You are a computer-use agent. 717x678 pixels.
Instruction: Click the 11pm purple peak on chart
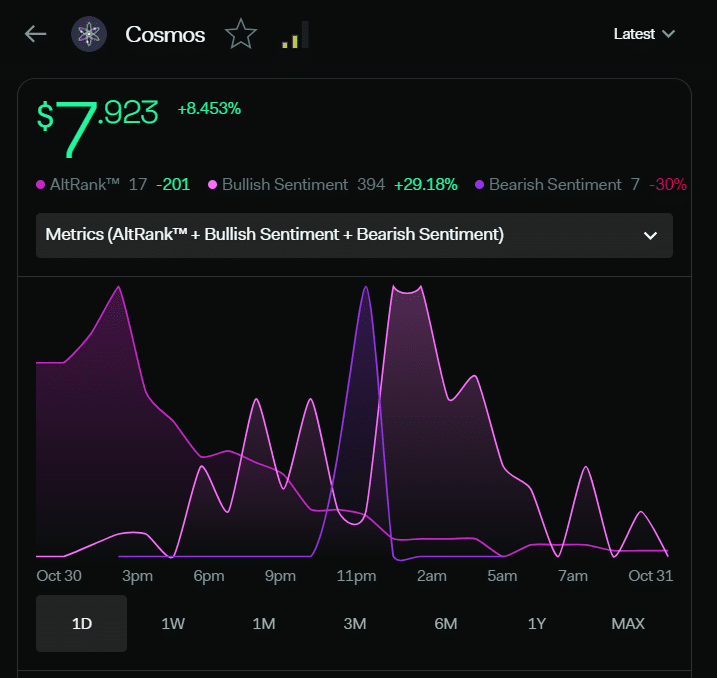pyautogui.click(x=365, y=288)
